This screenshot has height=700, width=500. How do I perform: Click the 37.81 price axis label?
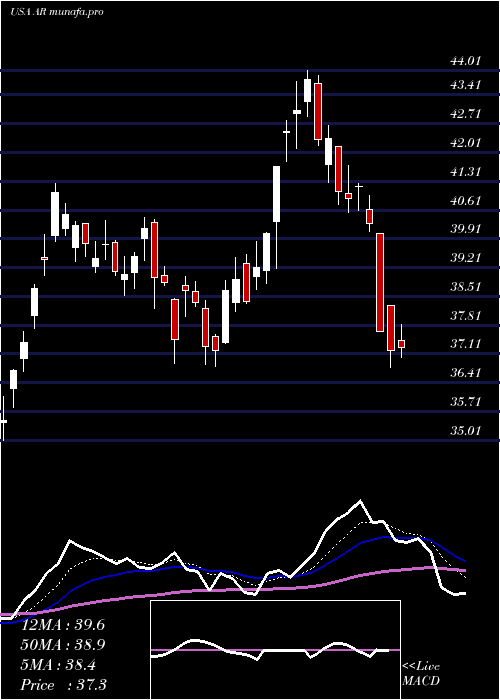coord(465,316)
